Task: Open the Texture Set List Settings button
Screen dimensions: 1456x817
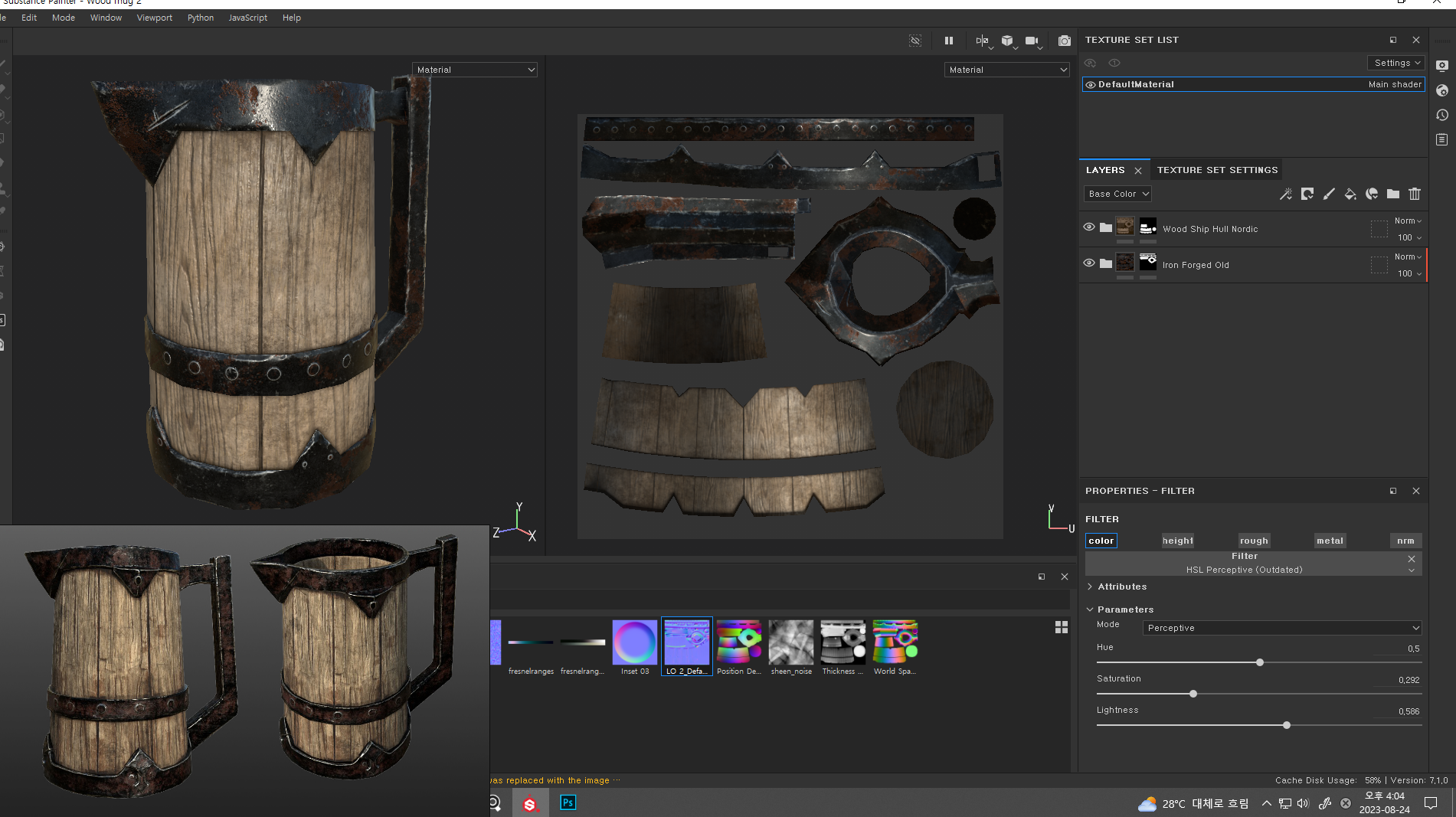Action: 1396,63
